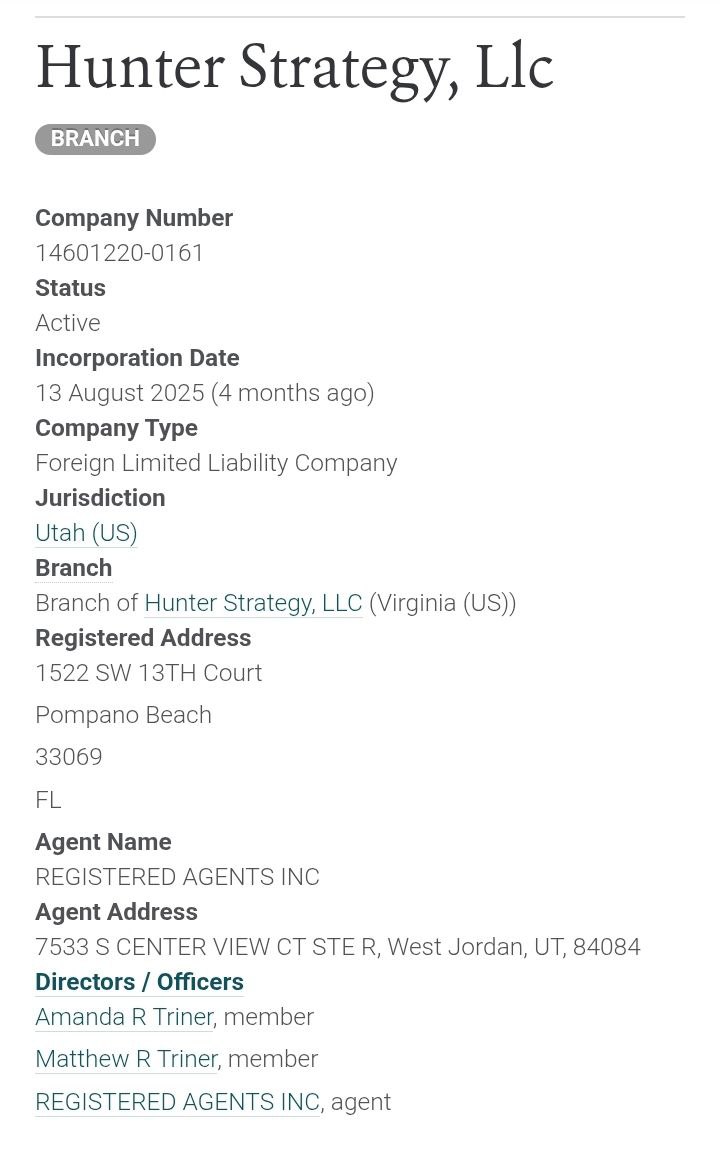The height and width of the screenshot is (1156, 720).
Task: Click the Hunter Strategy, Llc page title
Action: click(294, 68)
